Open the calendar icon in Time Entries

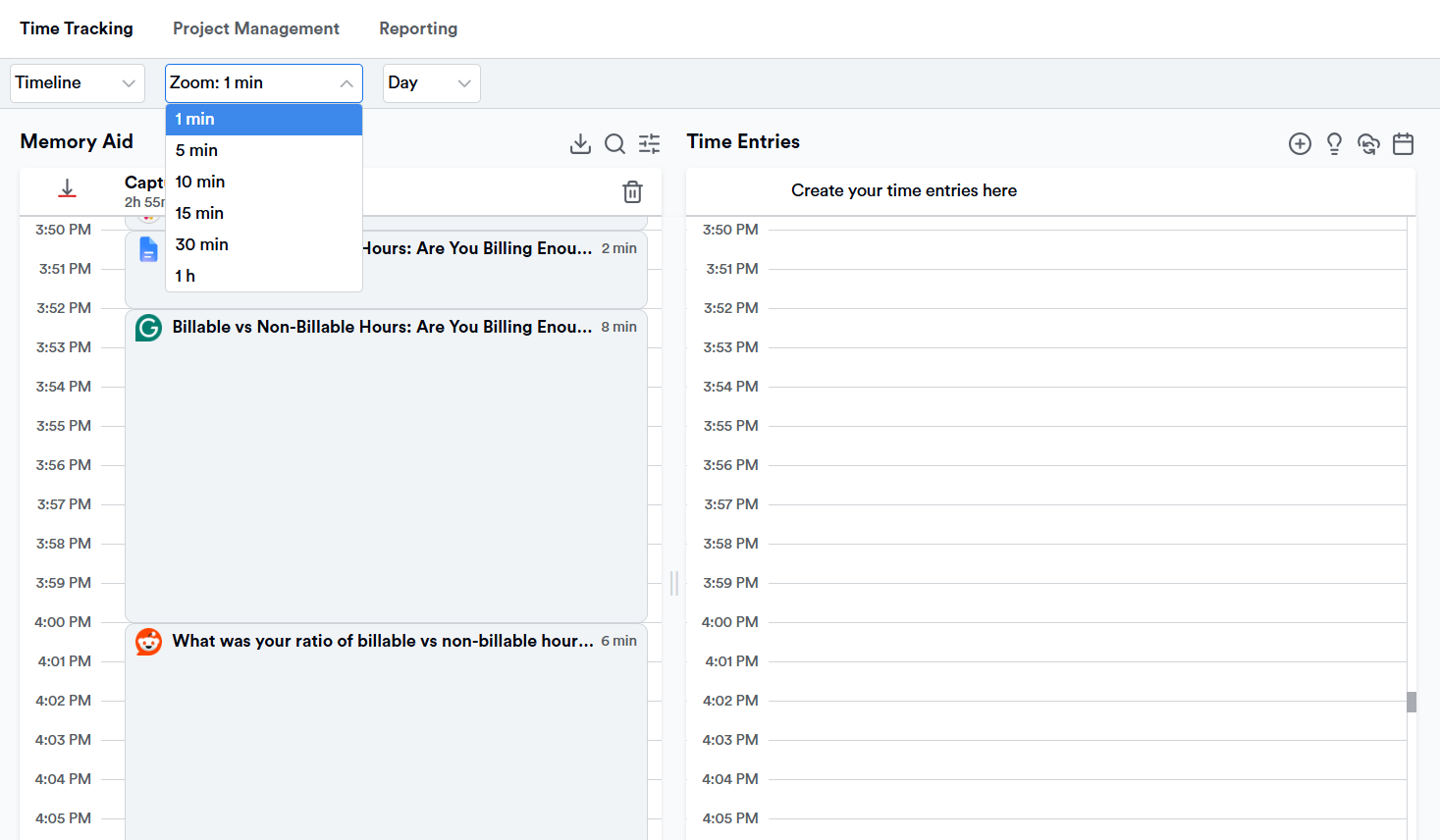pyautogui.click(x=1404, y=144)
